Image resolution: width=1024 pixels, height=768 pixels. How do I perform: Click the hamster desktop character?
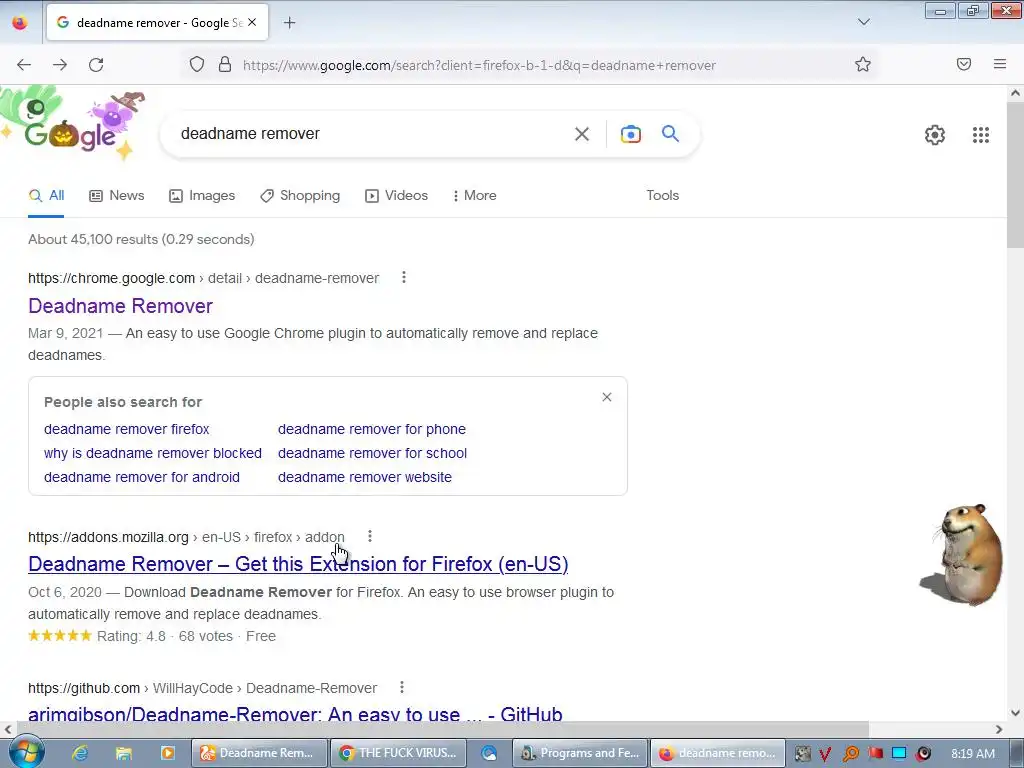961,555
